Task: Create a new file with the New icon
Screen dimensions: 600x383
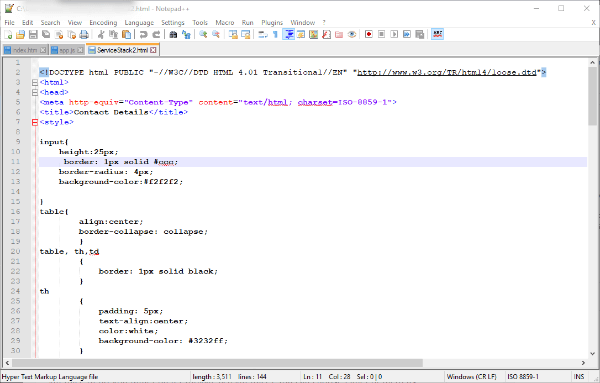Action: pyautogui.click(x=8, y=34)
